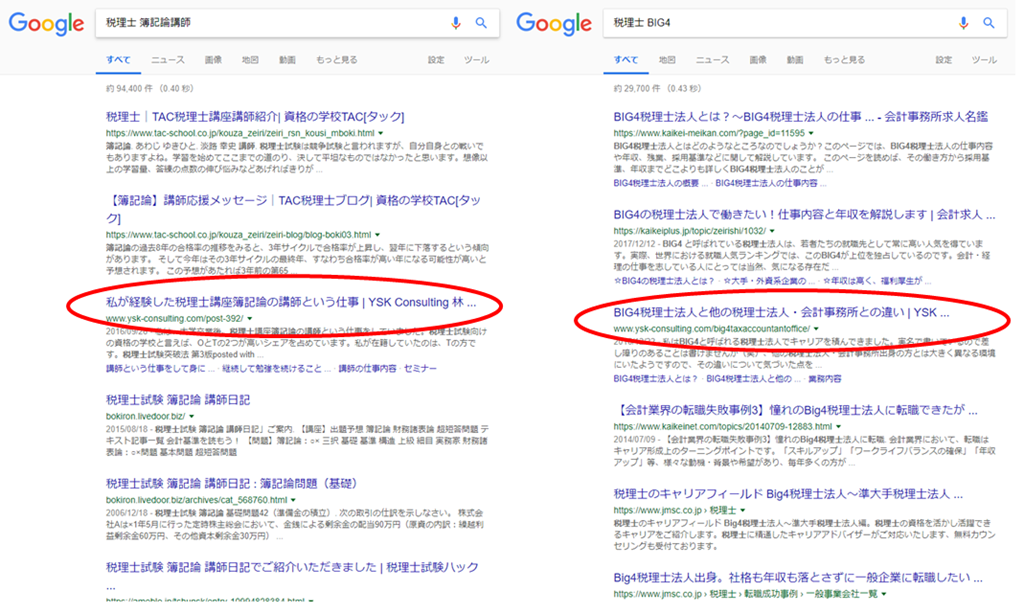The width and height of the screenshot is (1024, 613).
Task: Focus the search field containing 税理士 BIG4
Action: point(805,23)
